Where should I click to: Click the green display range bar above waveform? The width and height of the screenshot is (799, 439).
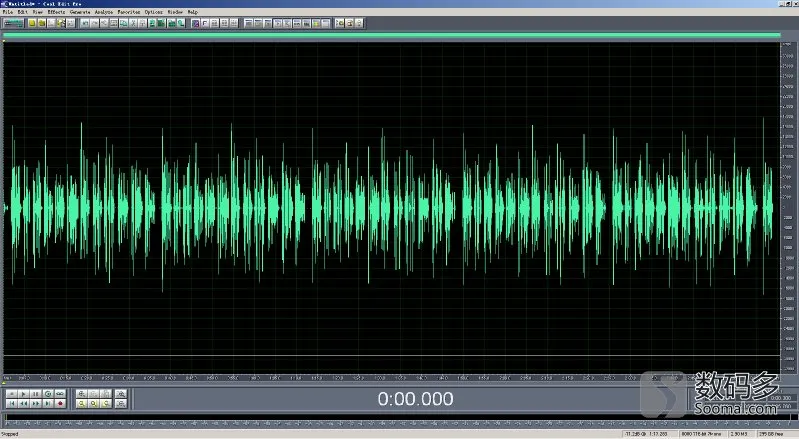point(391,35)
